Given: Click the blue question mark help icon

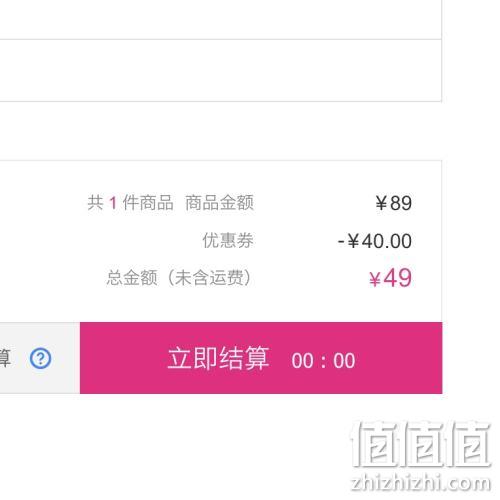Looking at the screenshot, I should click(40, 358).
